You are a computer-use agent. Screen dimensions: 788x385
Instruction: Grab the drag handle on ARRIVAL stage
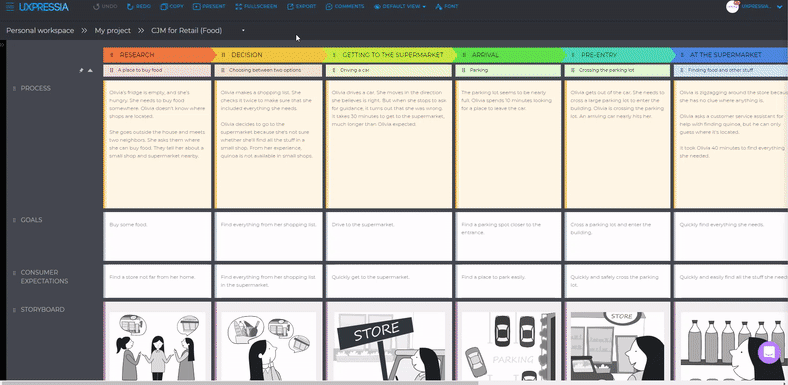pos(463,55)
